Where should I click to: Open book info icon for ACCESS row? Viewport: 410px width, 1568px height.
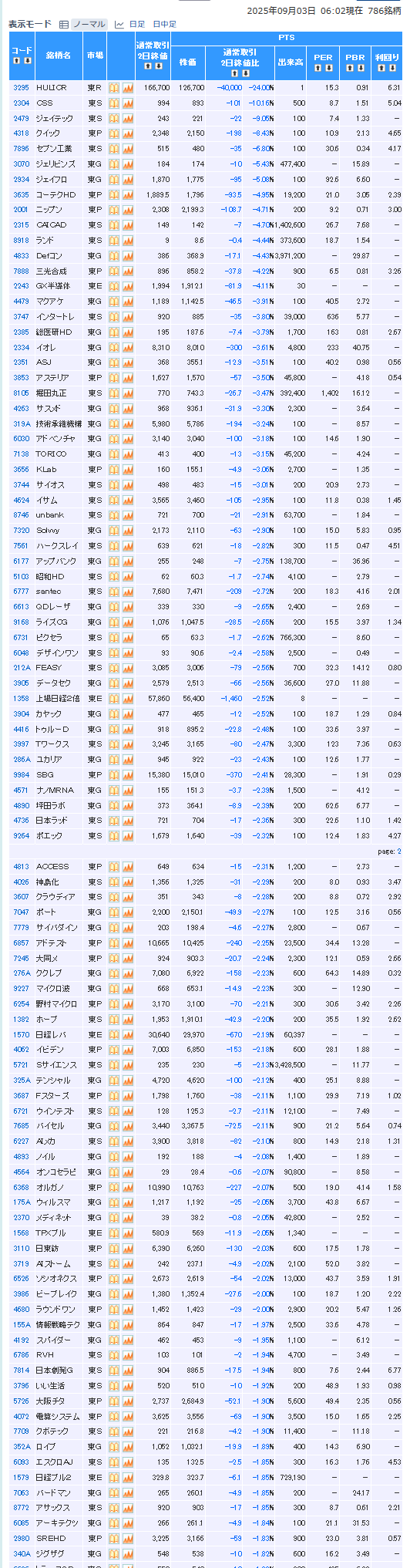(113, 867)
